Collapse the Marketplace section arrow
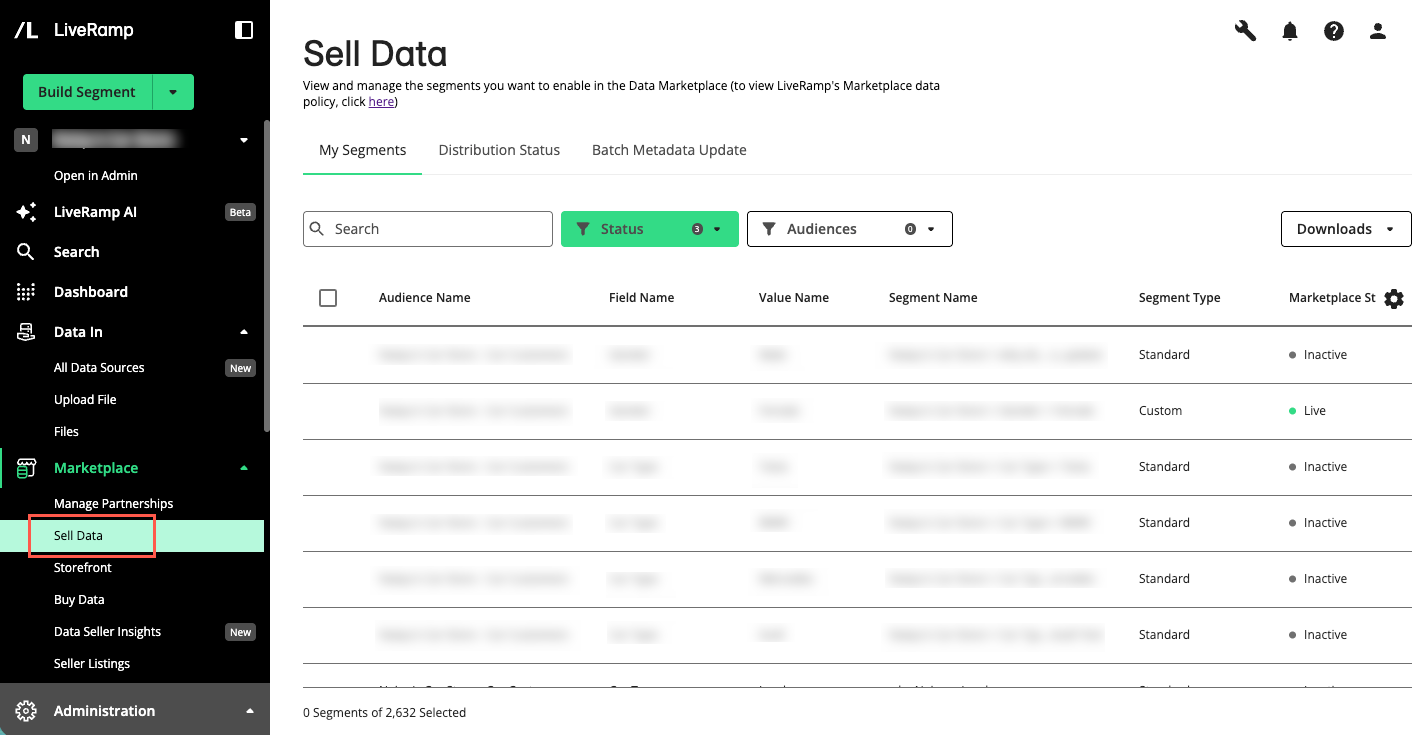This screenshot has width=1419, height=735. click(x=244, y=468)
